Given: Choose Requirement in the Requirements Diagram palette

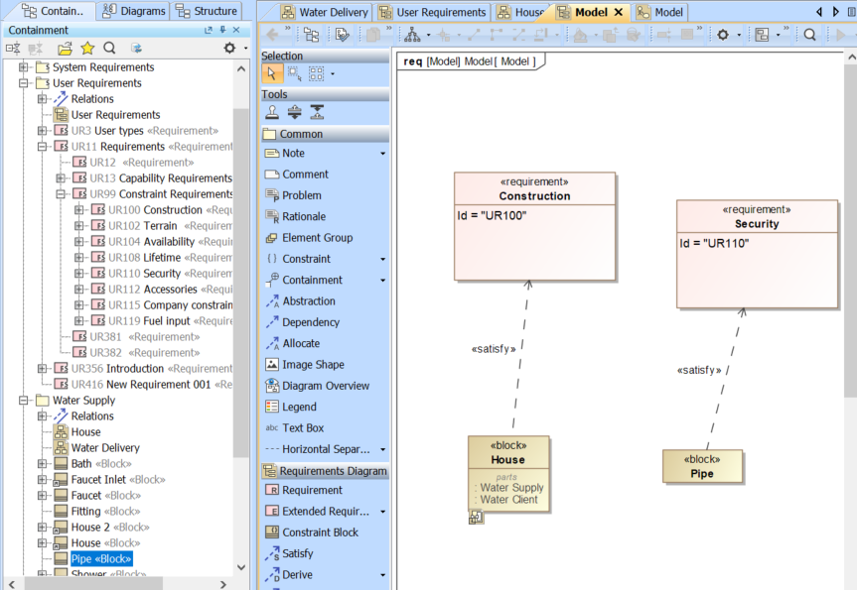Looking at the screenshot, I should coord(311,490).
